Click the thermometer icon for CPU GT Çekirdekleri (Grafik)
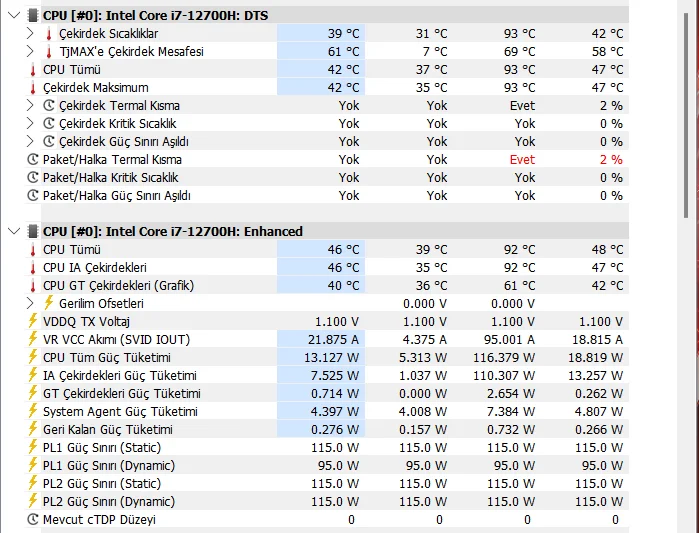 pyautogui.click(x=32, y=286)
